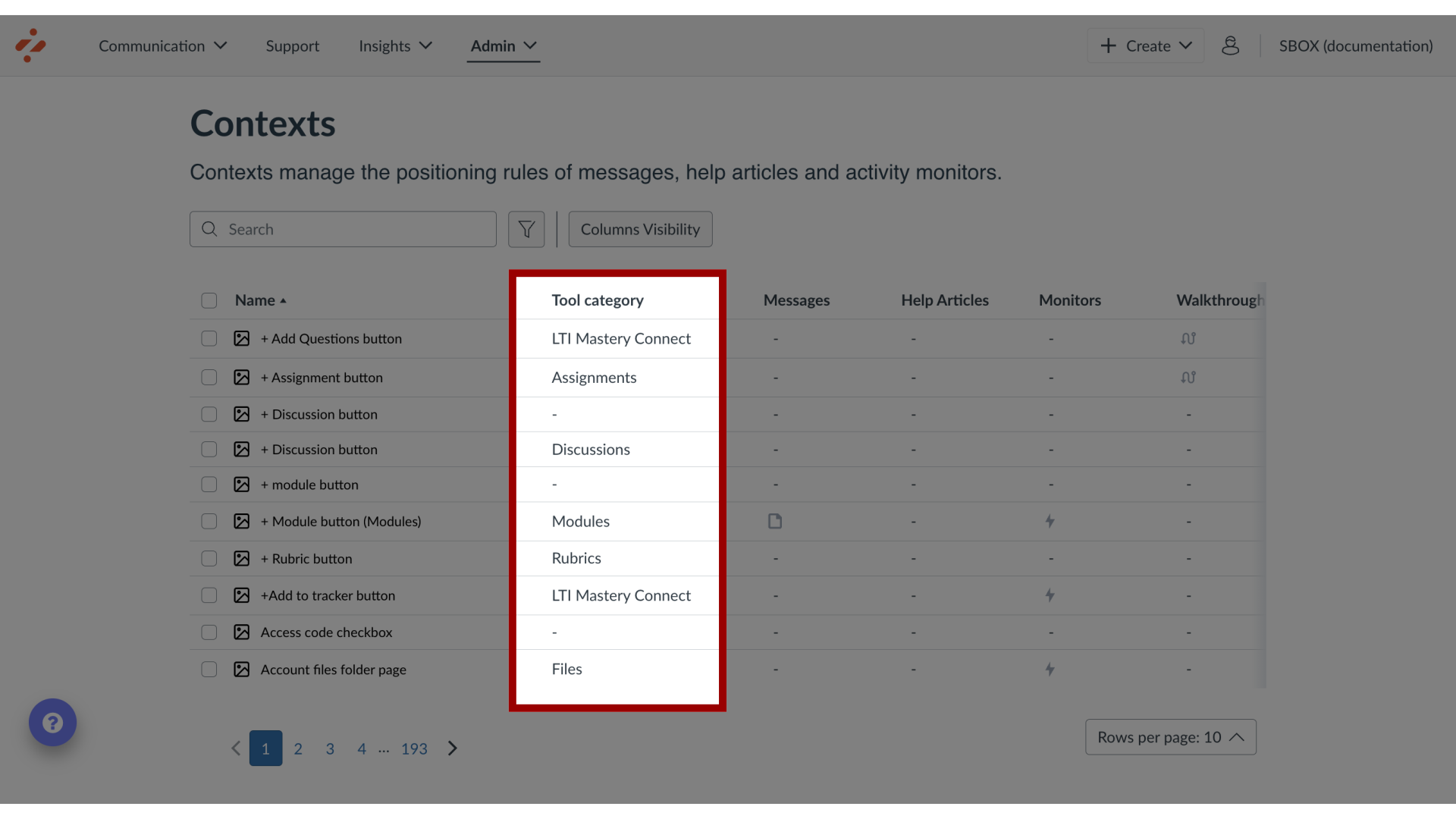Viewport: 1456px width, 819px height.
Task: Click image icon for Access code checkbox
Action: point(241,632)
